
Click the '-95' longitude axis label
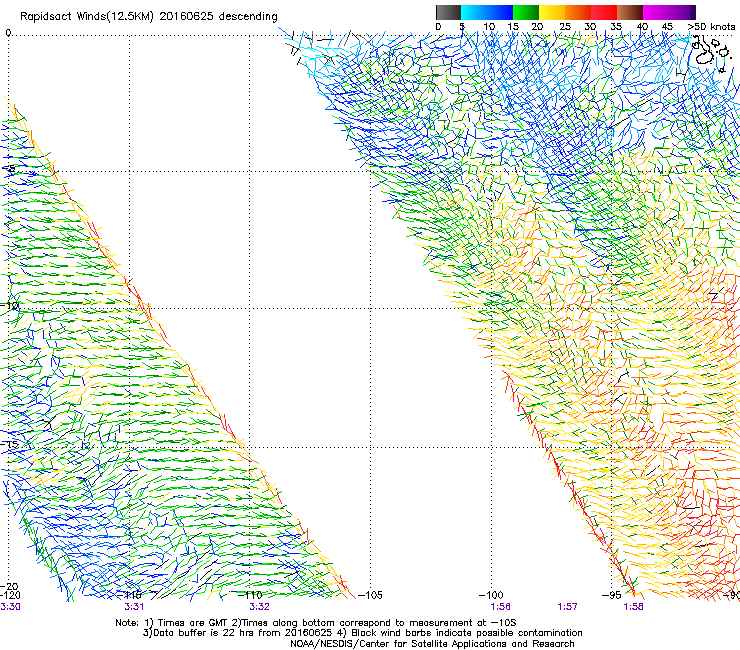pyautogui.click(x=612, y=595)
